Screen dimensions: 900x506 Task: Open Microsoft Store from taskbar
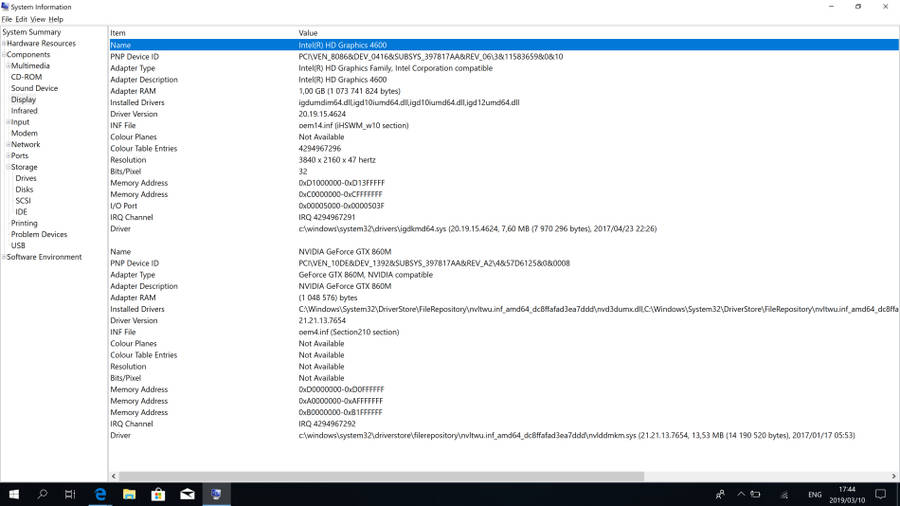click(x=158, y=494)
